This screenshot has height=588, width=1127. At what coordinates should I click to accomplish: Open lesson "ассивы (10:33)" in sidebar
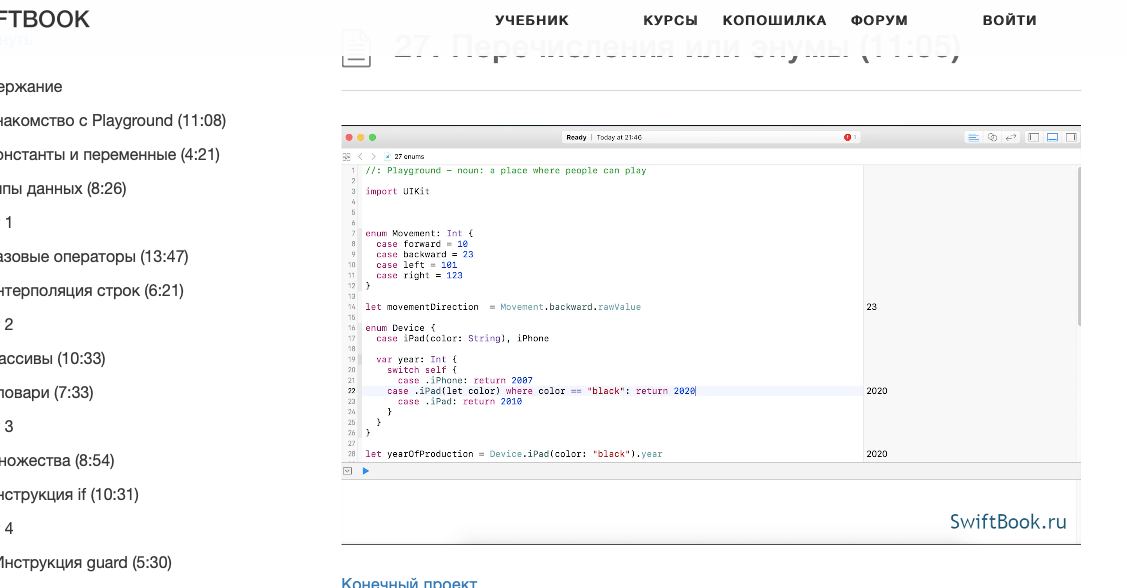click(52, 359)
